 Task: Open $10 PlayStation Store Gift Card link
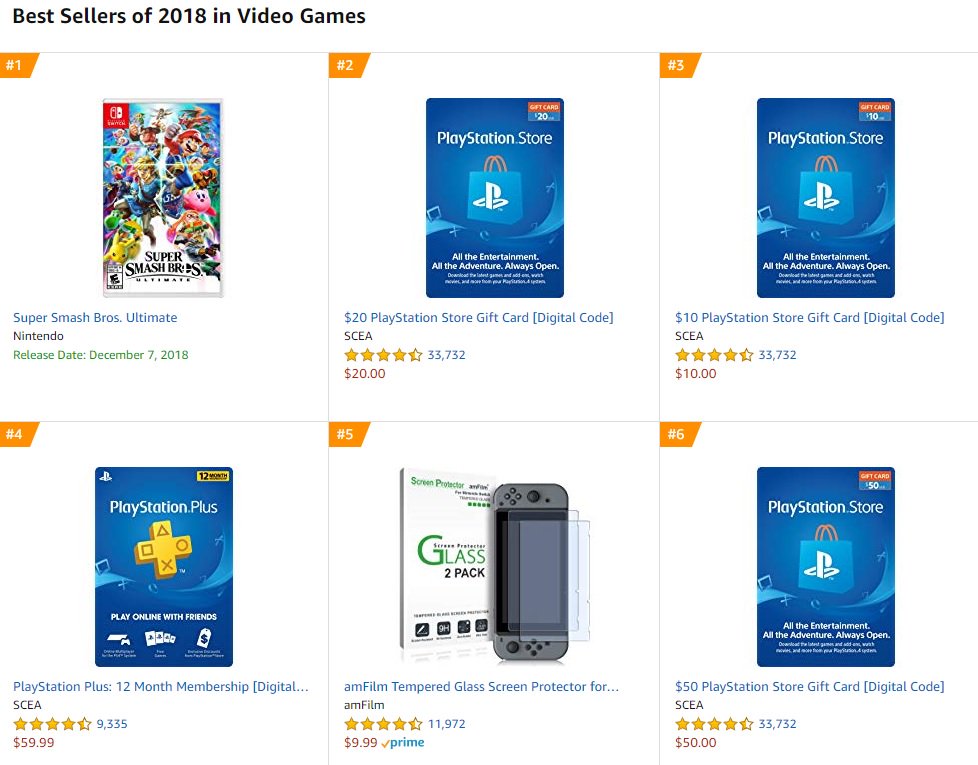pyautogui.click(x=810, y=317)
